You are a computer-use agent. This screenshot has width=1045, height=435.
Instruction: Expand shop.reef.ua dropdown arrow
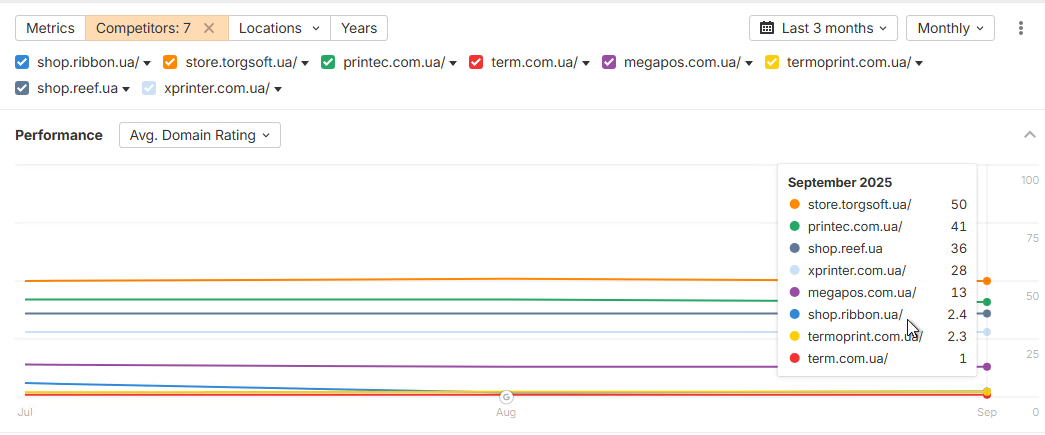pos(126,89)
